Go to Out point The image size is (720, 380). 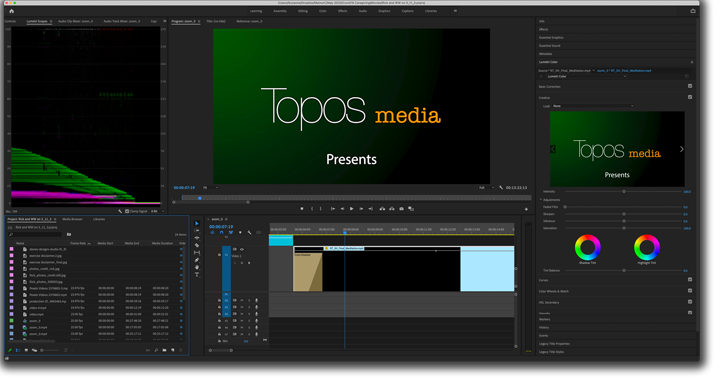point(371,209)
